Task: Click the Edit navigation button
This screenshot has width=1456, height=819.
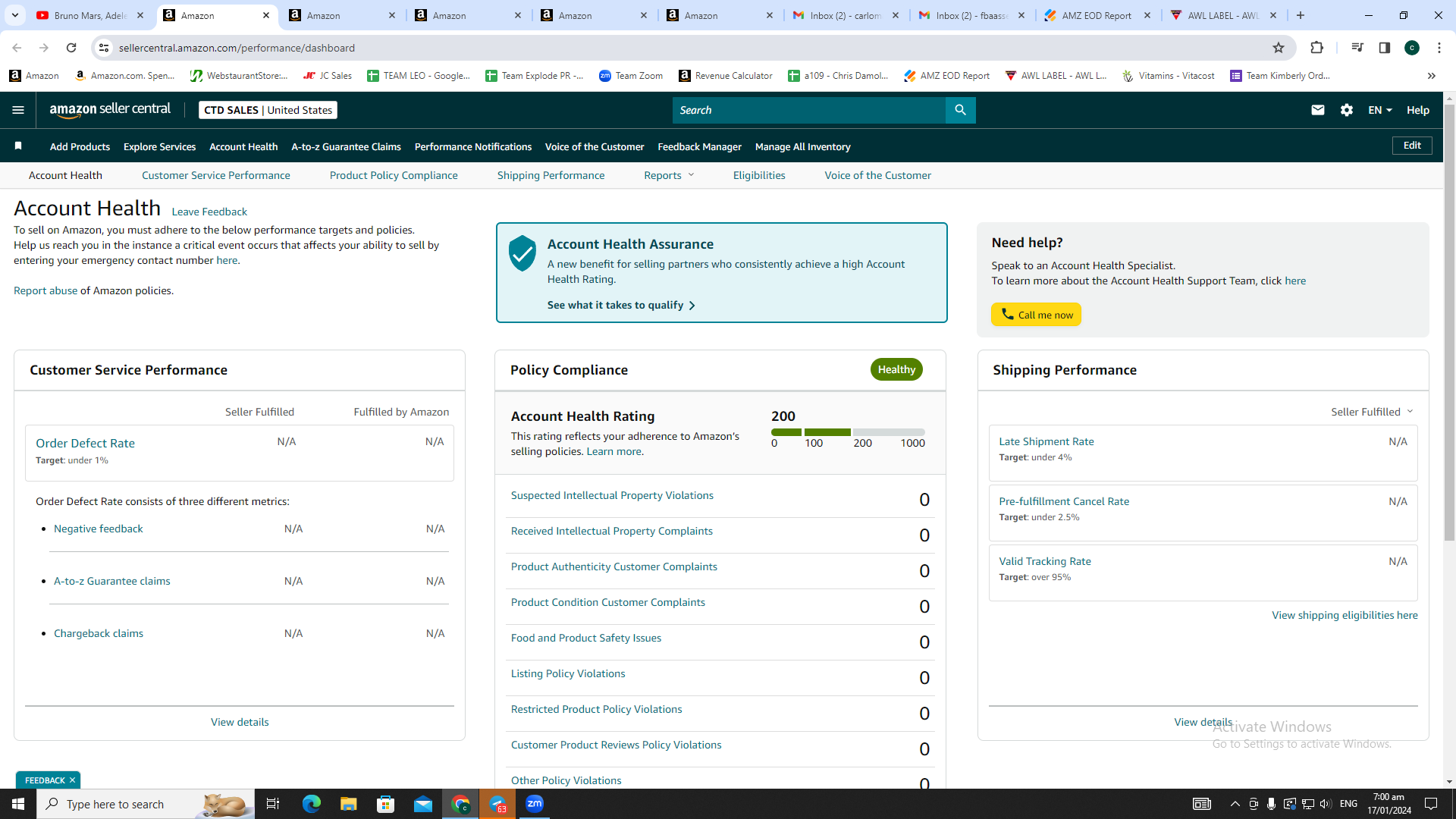Action: [1412, 146]
